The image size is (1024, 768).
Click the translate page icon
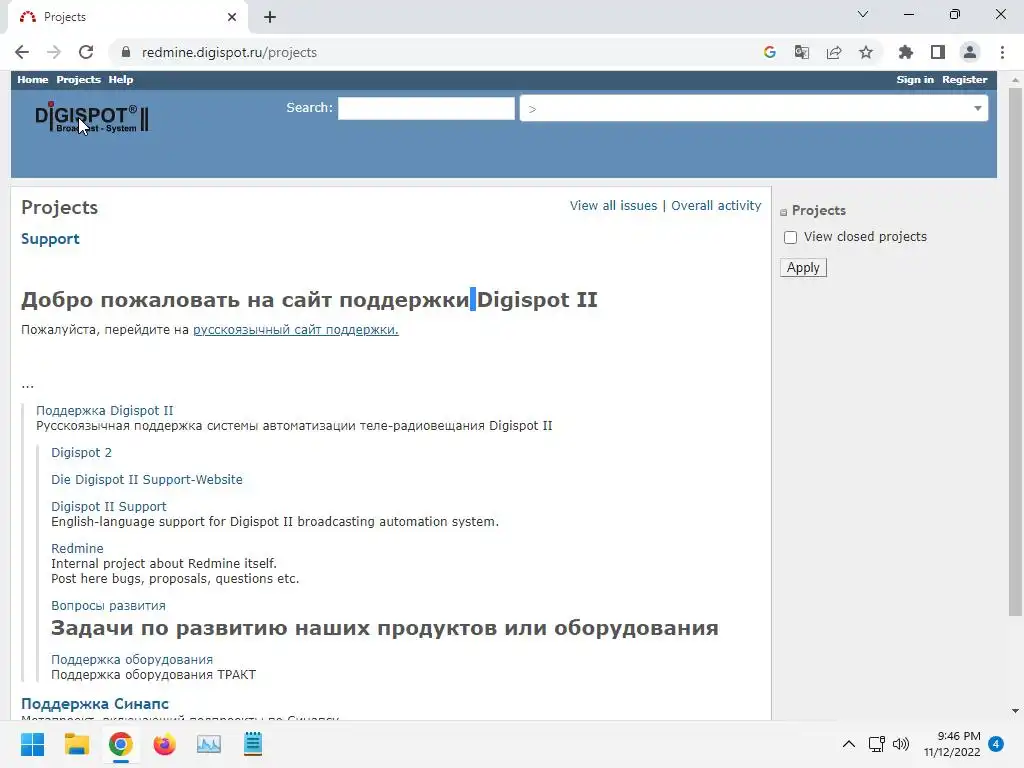(801, 52)
